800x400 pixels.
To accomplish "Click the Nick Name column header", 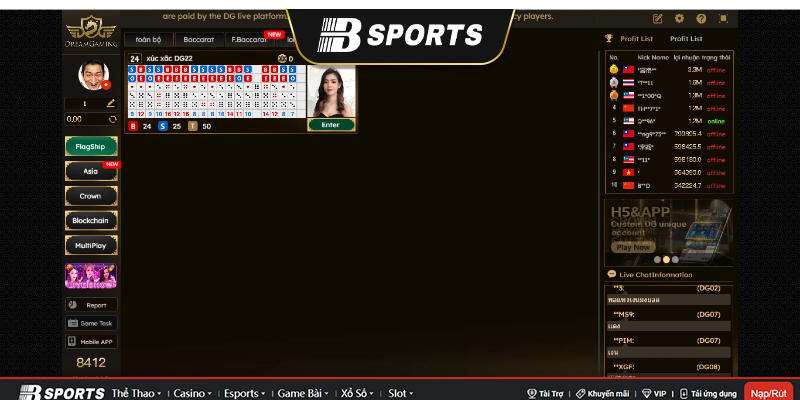I will [653, 57].
